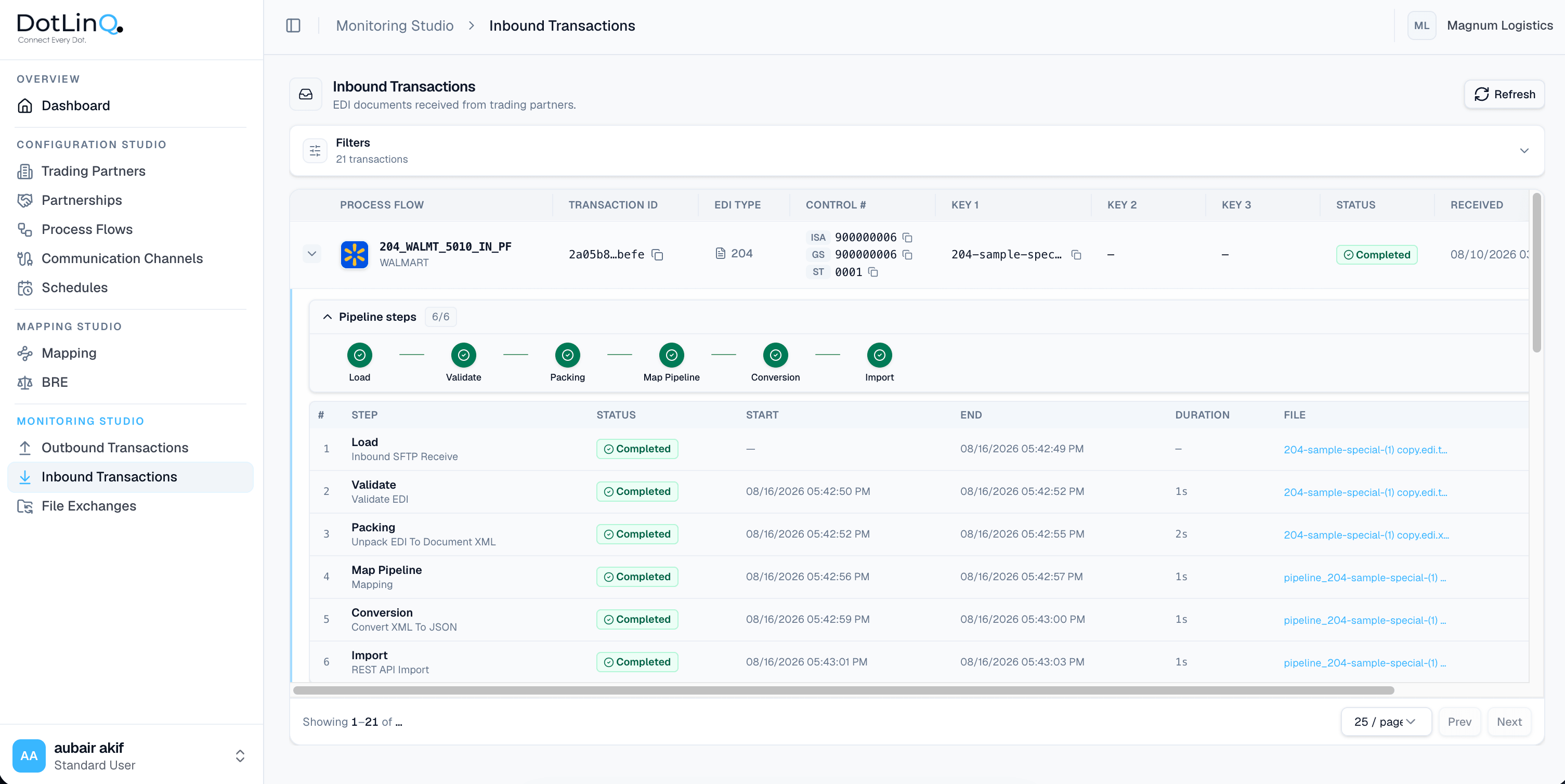Screen dimensions: 1565x784
Task: Open the Import step file link
Action: click(x=1364, y=662)
